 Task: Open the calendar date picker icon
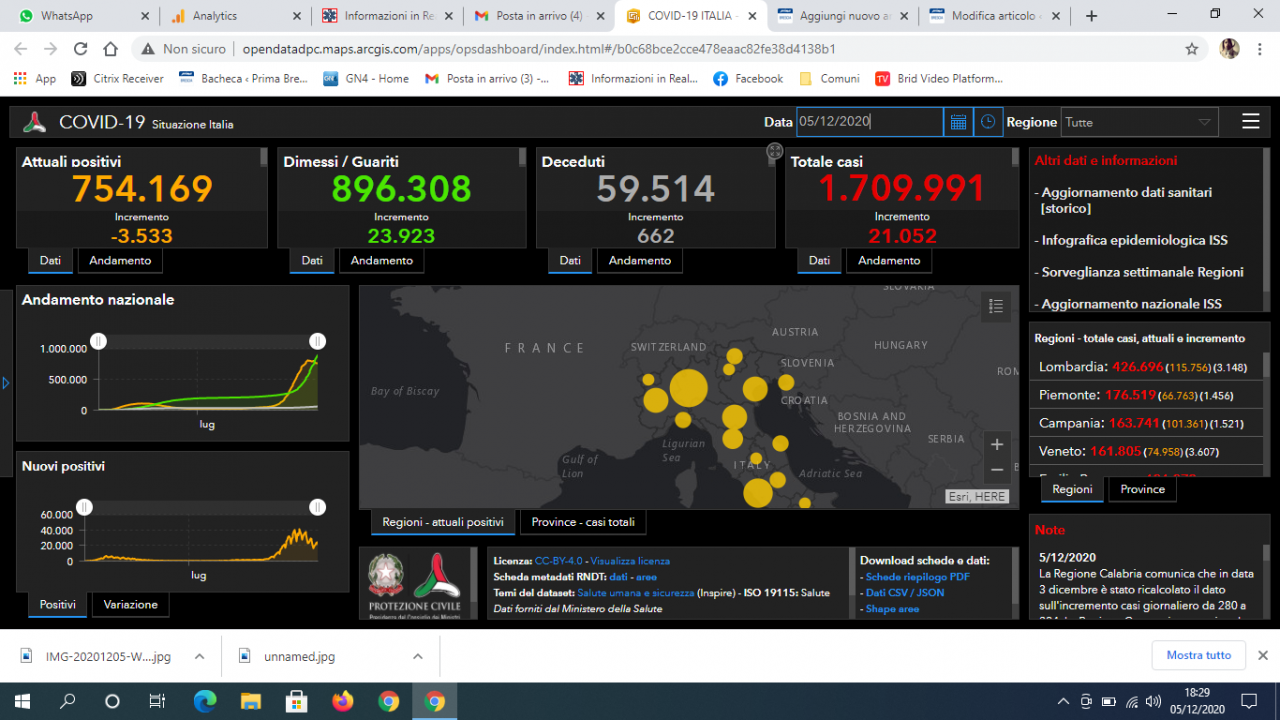958,122
